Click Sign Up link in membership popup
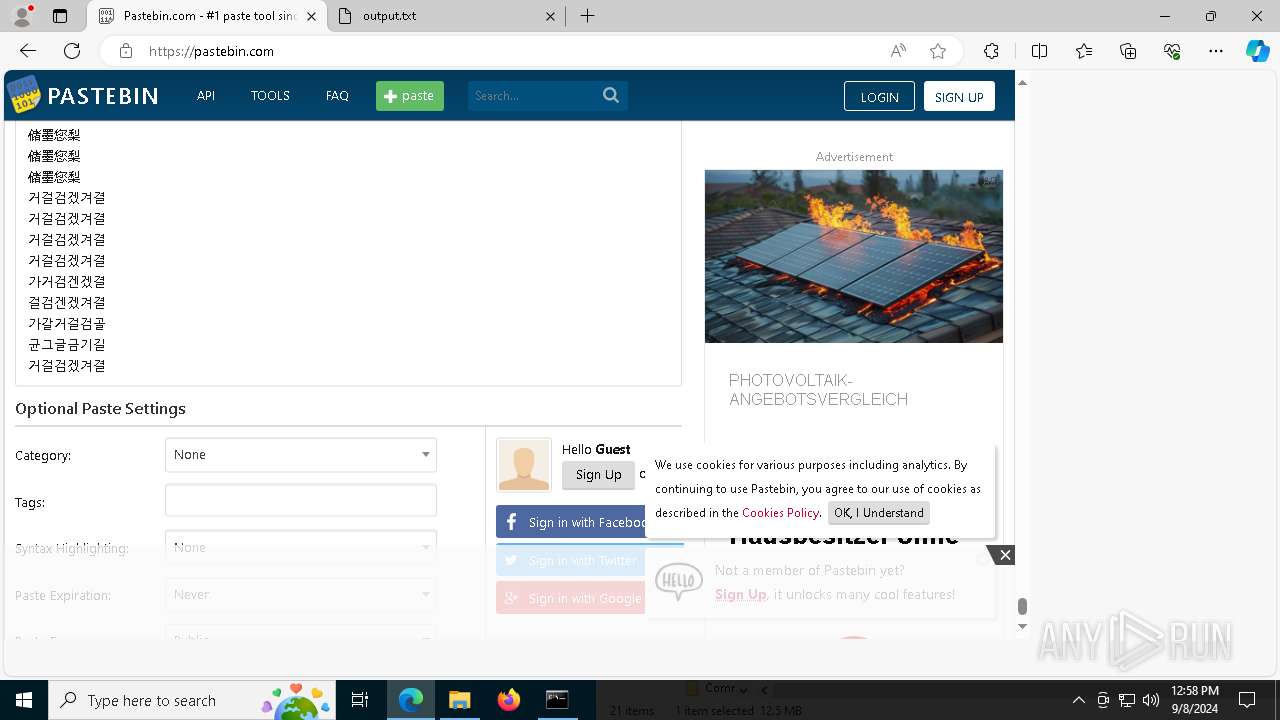The image size is (1280, 720). click(741, 594)
